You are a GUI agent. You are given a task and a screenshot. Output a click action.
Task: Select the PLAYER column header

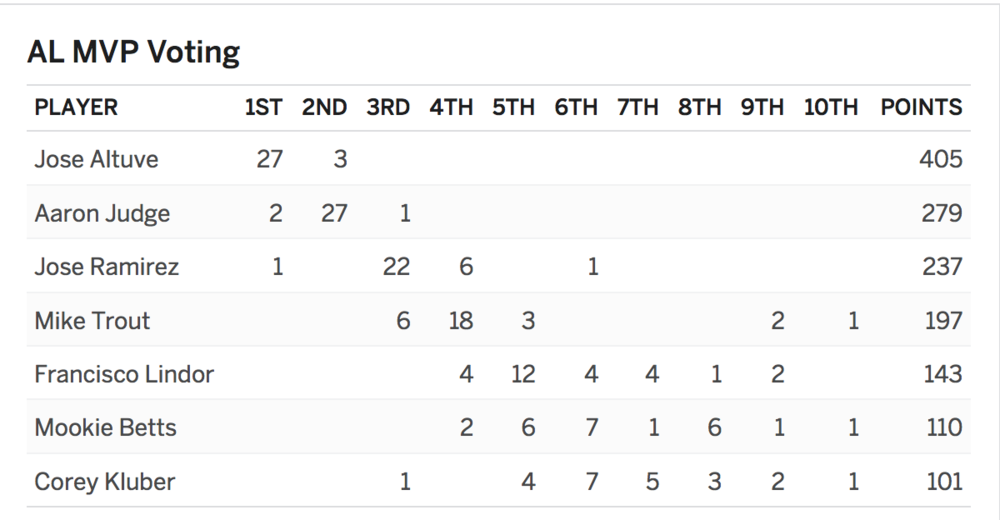point(76,107)
